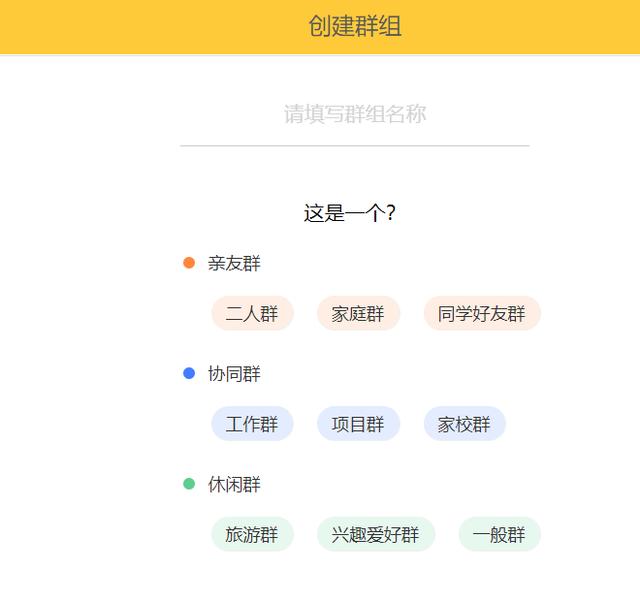Click the green dot beside 休闲群
Screen dimensions: 640x601
189,484
